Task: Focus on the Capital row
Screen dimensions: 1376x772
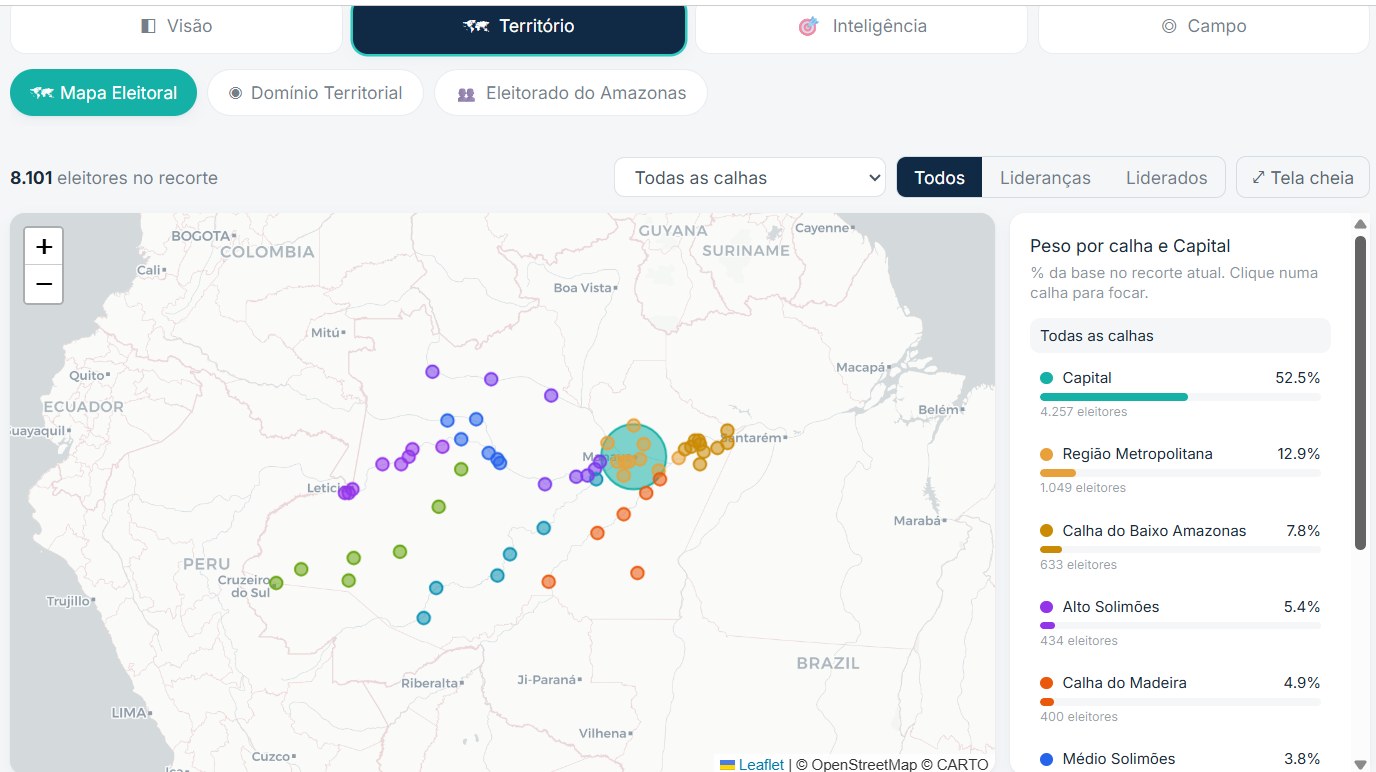Action: point(1180,392)
